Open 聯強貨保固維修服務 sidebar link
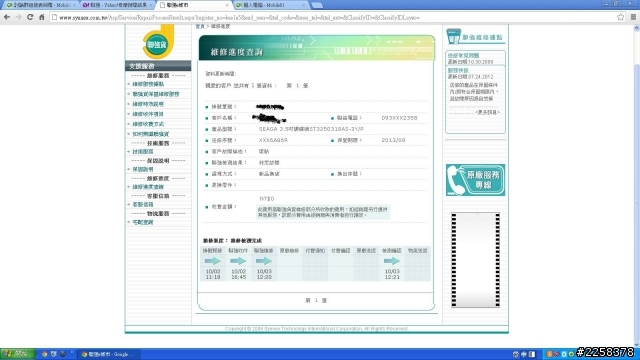This screenshot has height=360, width=640. [156, 94]
